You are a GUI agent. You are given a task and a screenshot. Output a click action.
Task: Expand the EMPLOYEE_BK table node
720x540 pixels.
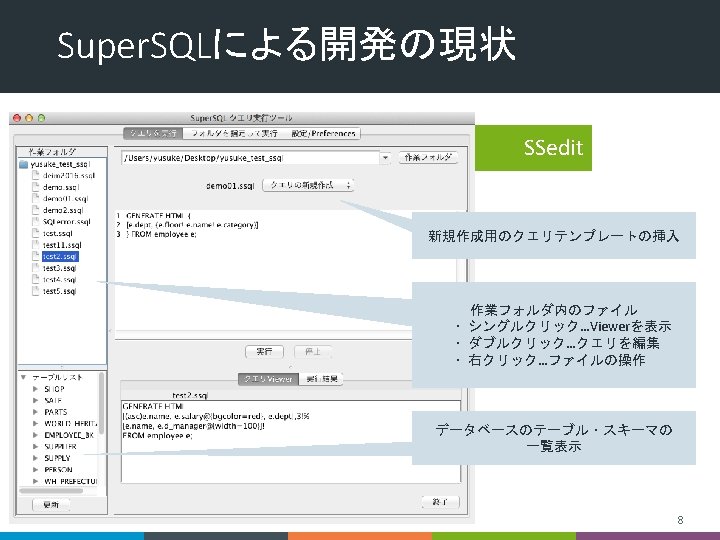tap(35, 435)
